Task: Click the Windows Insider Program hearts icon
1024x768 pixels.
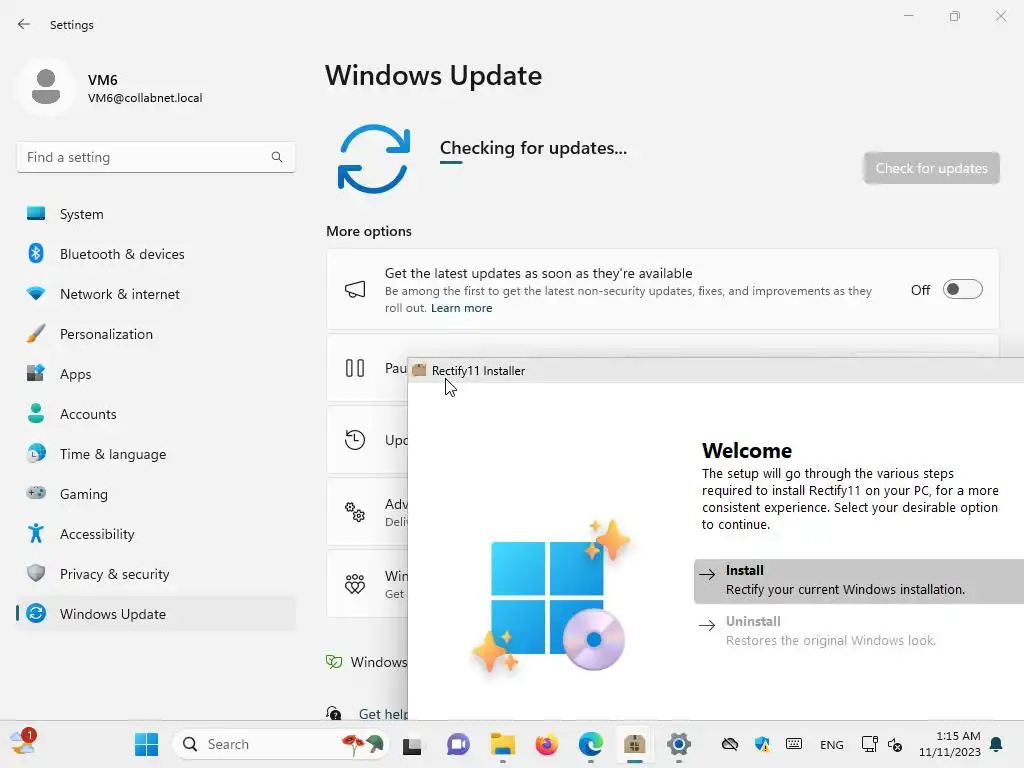Action: tap(355, 584)
